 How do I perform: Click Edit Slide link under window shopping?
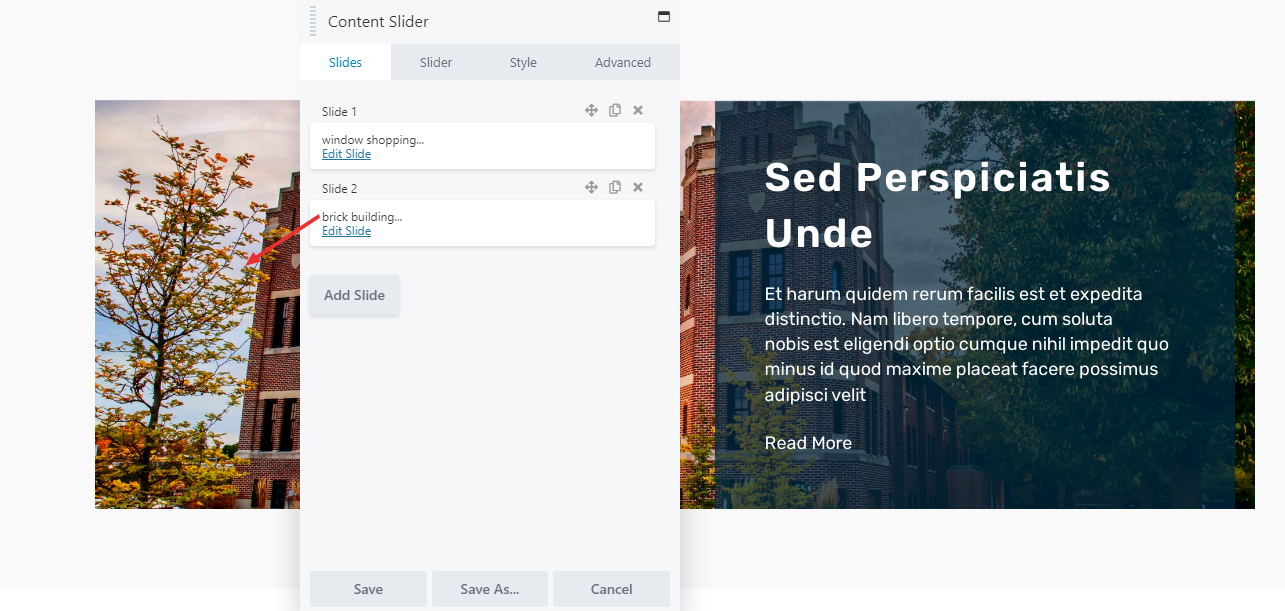[x=346, y=154]
